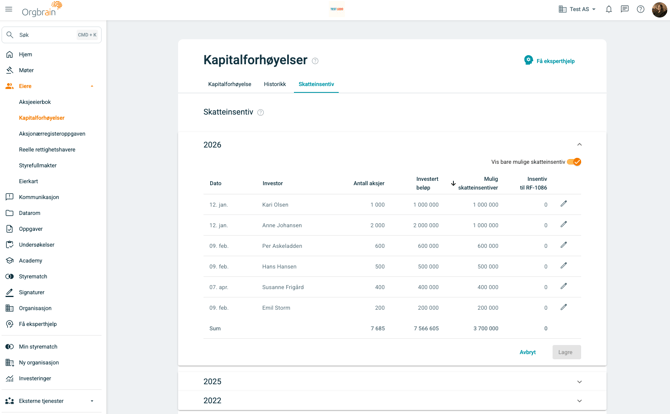Image resolution: width=670 pixels, height=414 pixels.
Task: Open the Test AS organization dropdown
Action: [x=578, y=9]
